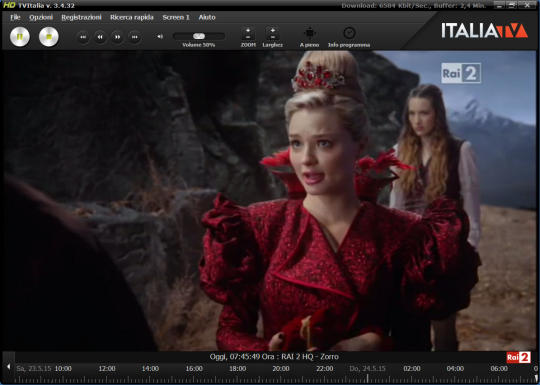Jump to 20:00 on the timeline

281,368
